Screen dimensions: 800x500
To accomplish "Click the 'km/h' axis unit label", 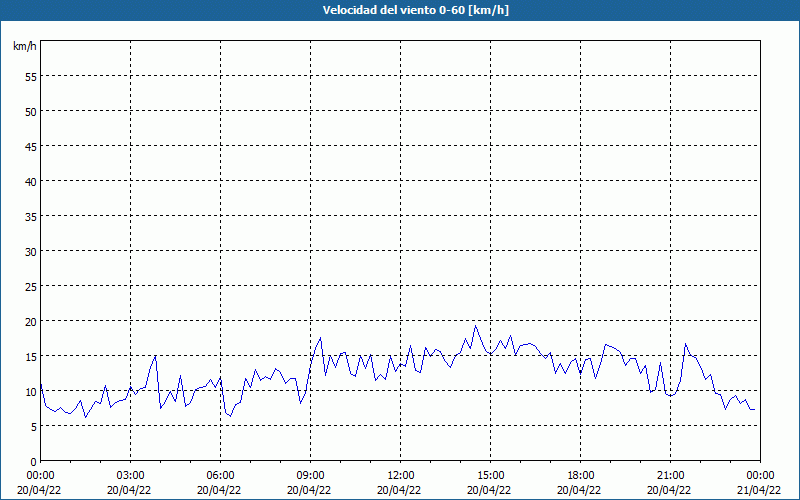I will [x=24, y=46].
